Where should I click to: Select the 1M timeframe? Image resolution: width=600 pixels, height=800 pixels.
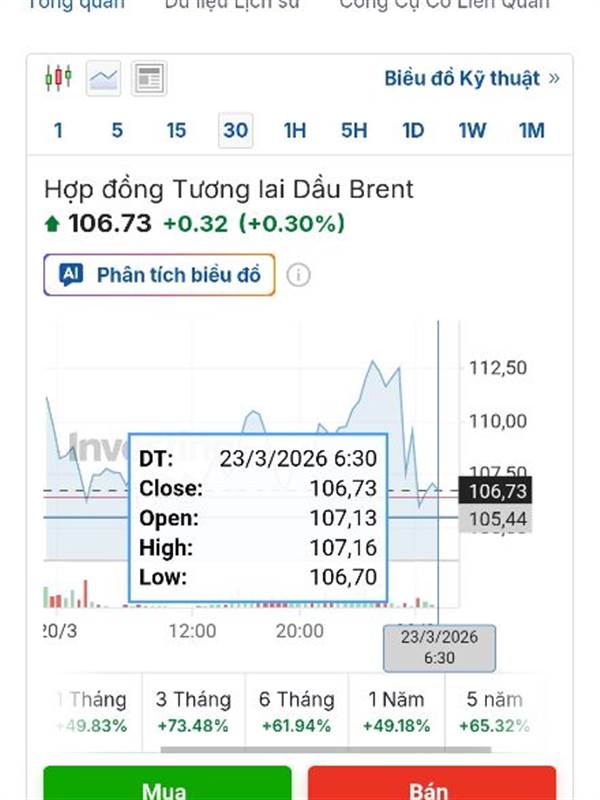531,130
